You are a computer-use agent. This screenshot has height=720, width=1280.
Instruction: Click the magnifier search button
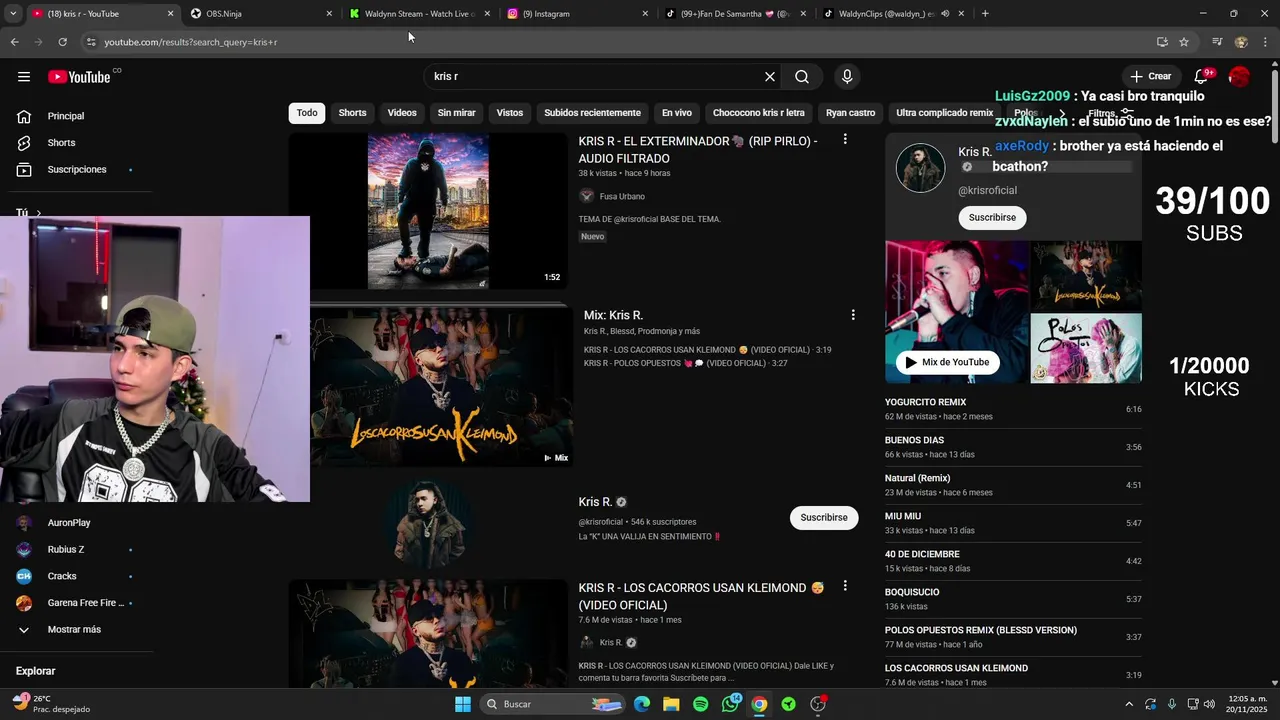click(802, 77)
